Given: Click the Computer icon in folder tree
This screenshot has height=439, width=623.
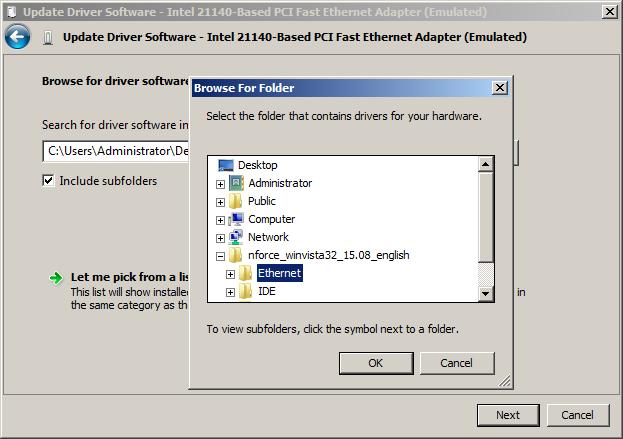Looking at the screenshot, I should pos(236,219).
